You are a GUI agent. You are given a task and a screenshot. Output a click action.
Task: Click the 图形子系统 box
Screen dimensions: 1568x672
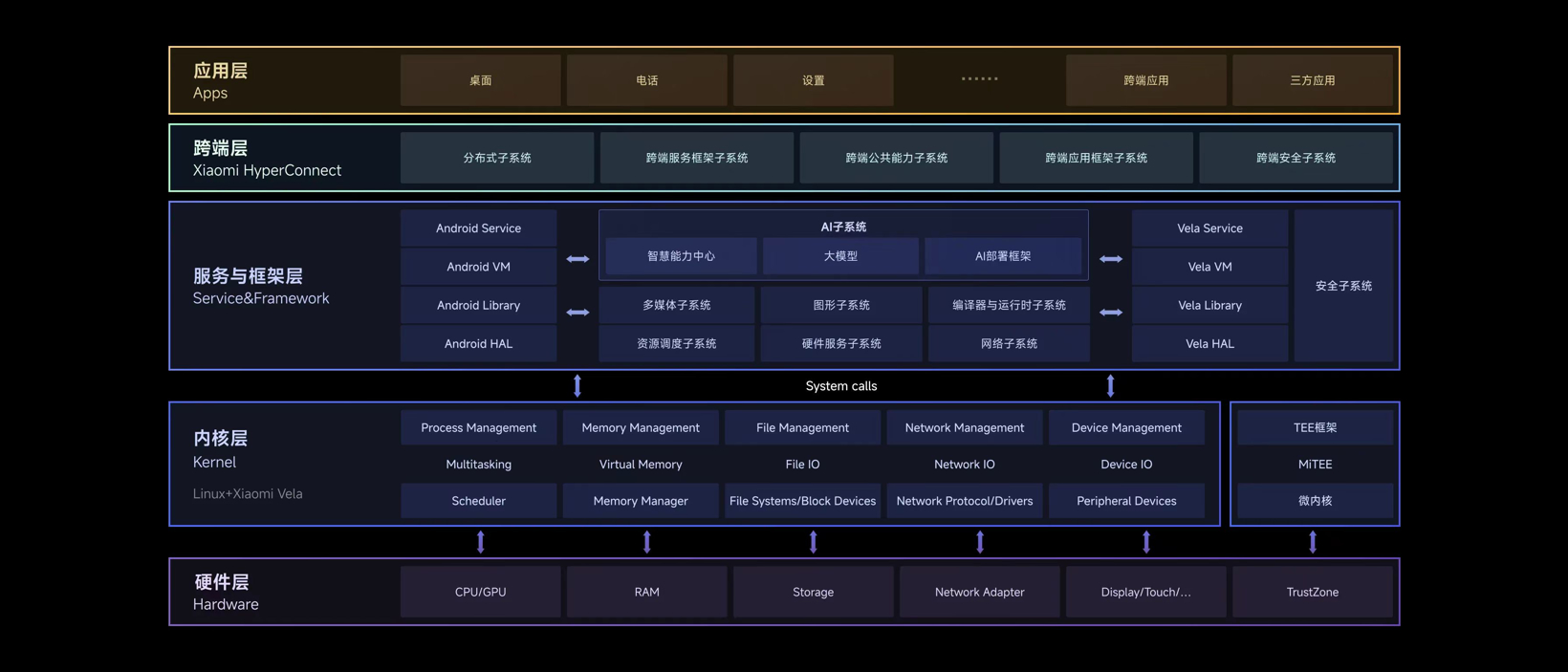tap(841, 305)
